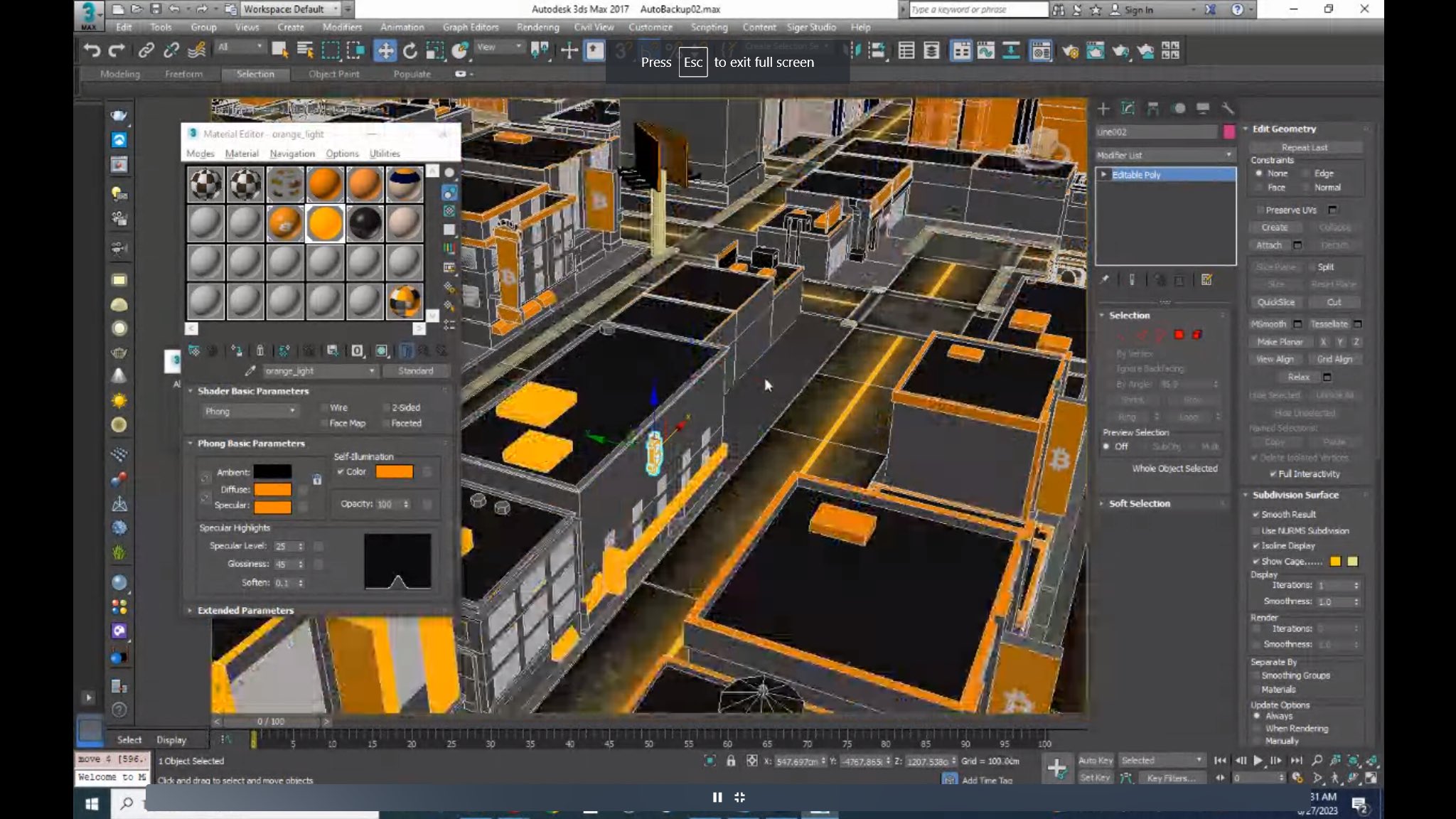Pause the video with overlay pause button
The height and width of the screenshot is (819, 1456).
717,798
